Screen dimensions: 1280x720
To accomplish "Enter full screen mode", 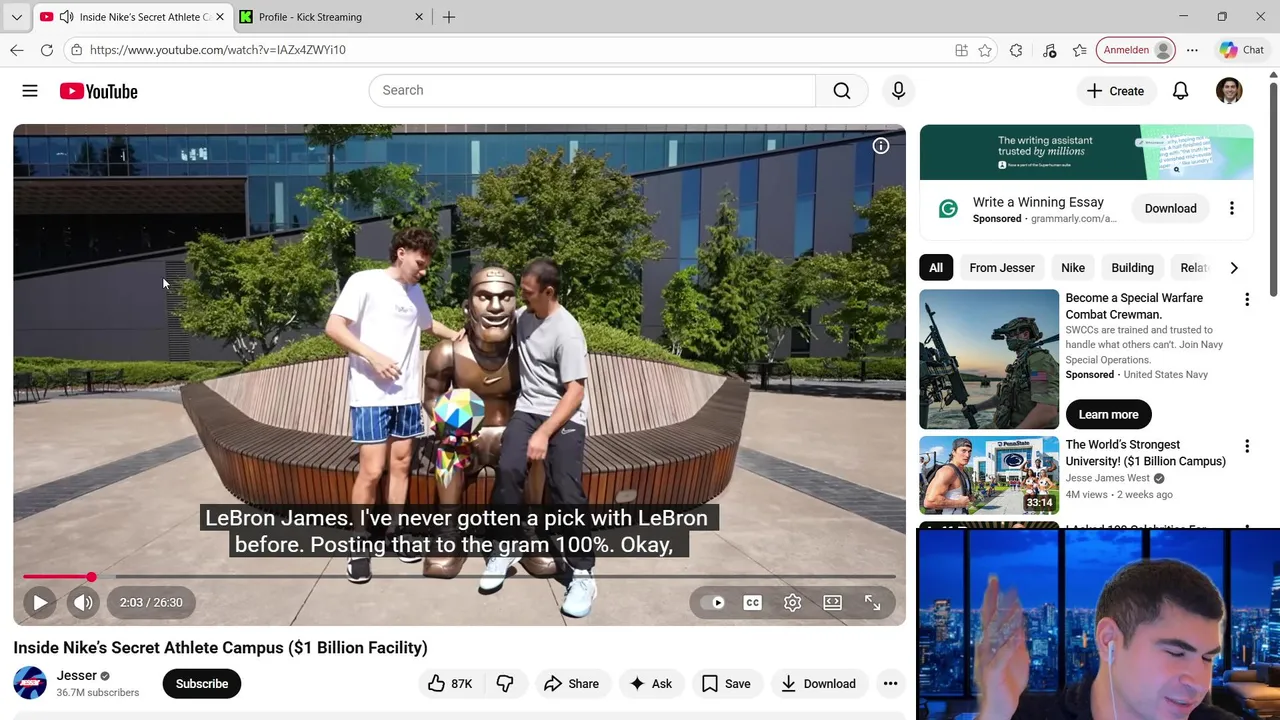I will pos(872,602).
